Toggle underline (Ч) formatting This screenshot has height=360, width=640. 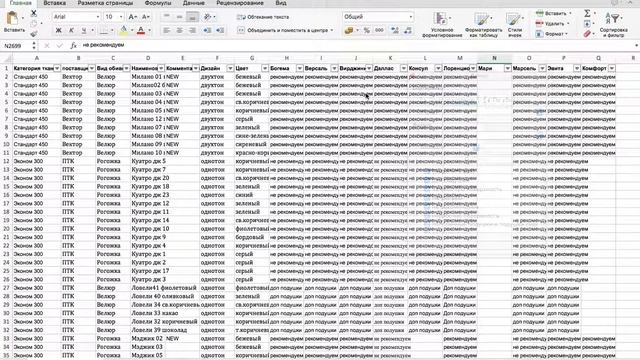[x=84, y=31]
